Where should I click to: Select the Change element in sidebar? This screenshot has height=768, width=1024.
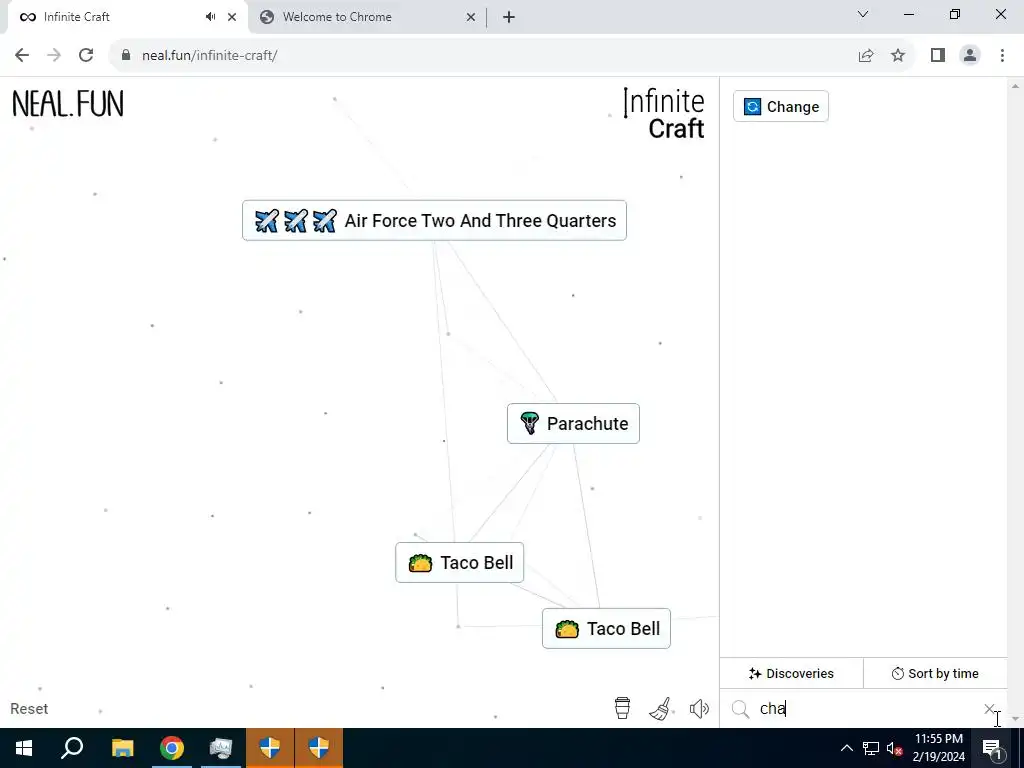(x=781, y=106)
